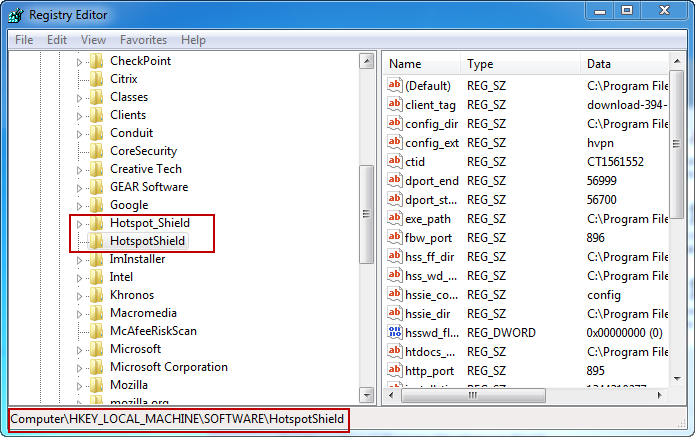Sort values by the Type column header
Viewport: 695px width, 437px height.
520,64
